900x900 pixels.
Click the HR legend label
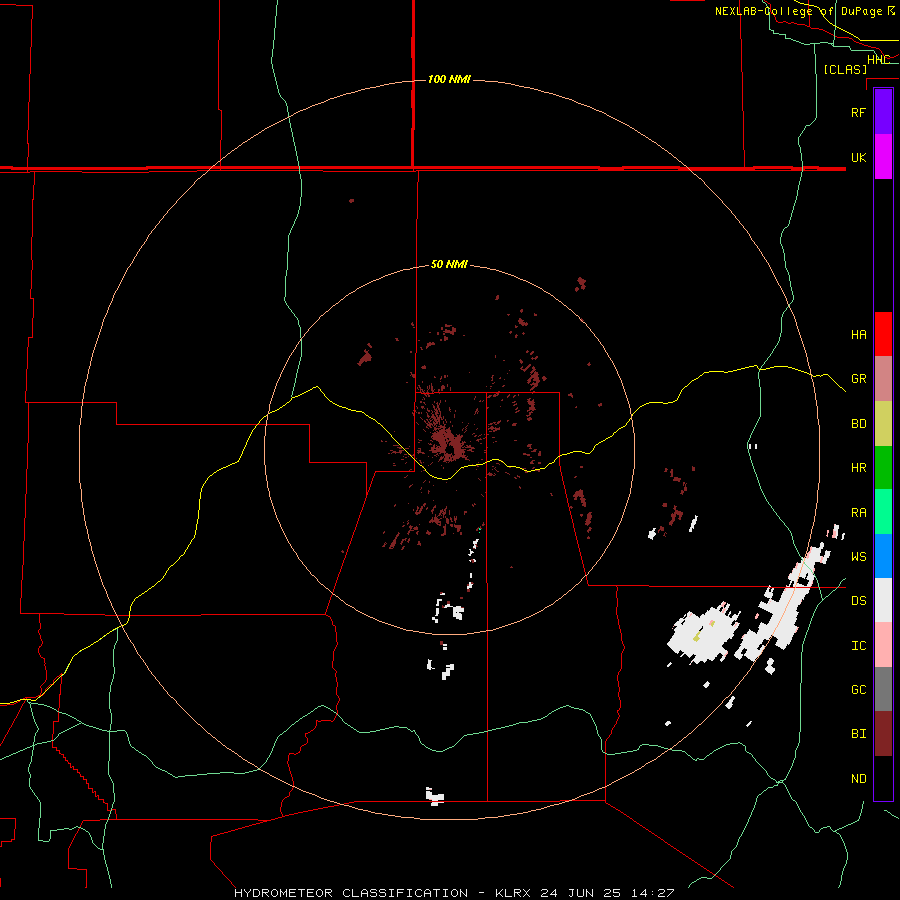pyautogui.click(x=858, y=468)
